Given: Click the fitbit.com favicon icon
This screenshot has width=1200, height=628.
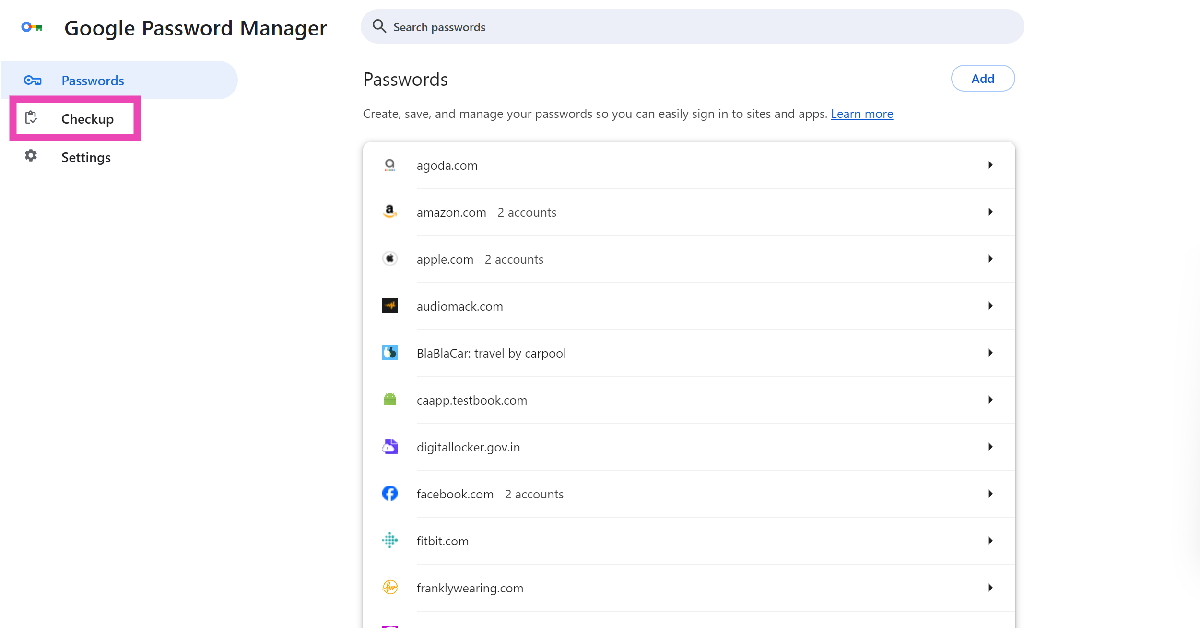Looking at the screenshot, I should coord(390,541).
